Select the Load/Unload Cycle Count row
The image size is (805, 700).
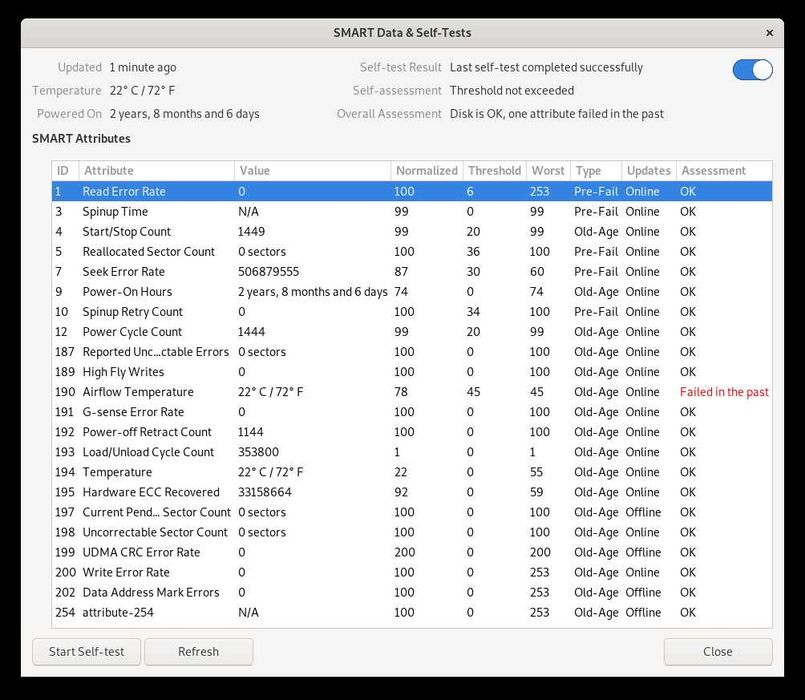pyautogui.click(x=412, y=452)
